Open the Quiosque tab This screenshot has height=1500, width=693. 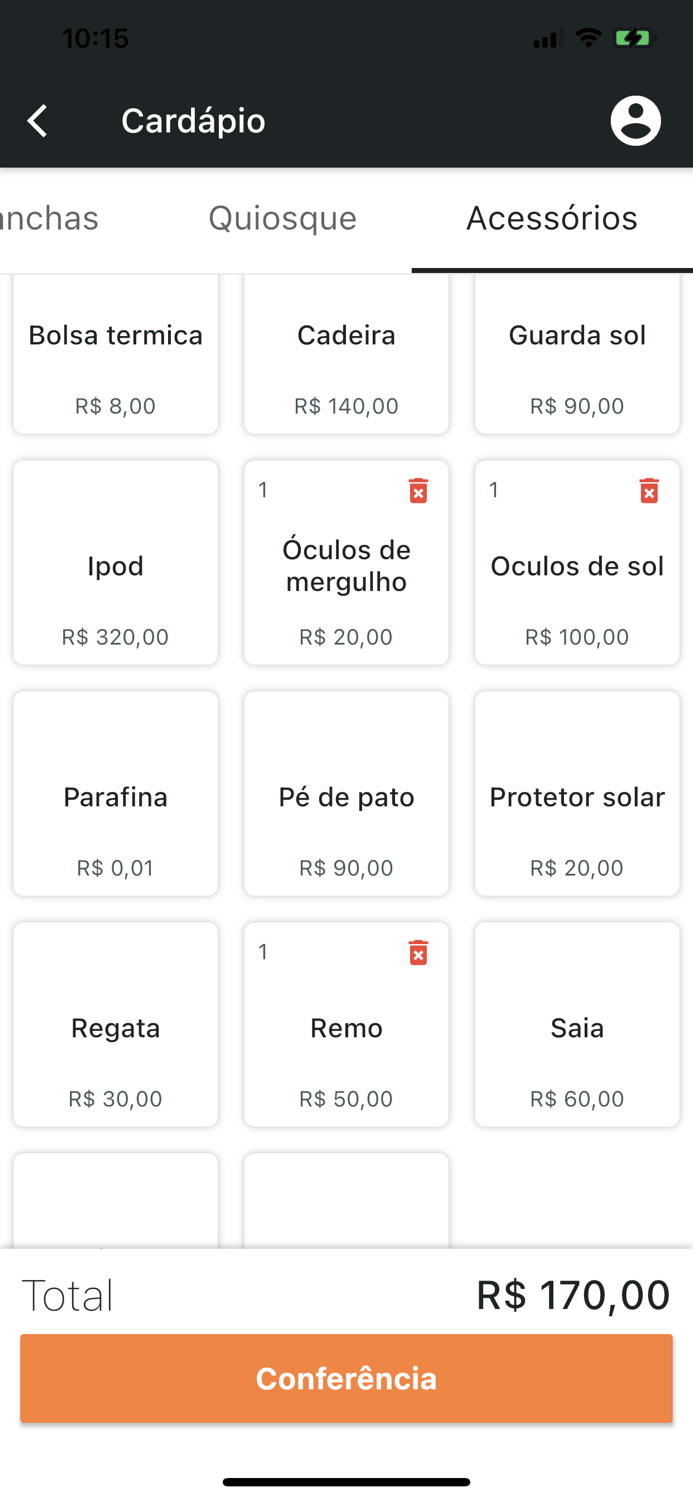tap(282, 218)
